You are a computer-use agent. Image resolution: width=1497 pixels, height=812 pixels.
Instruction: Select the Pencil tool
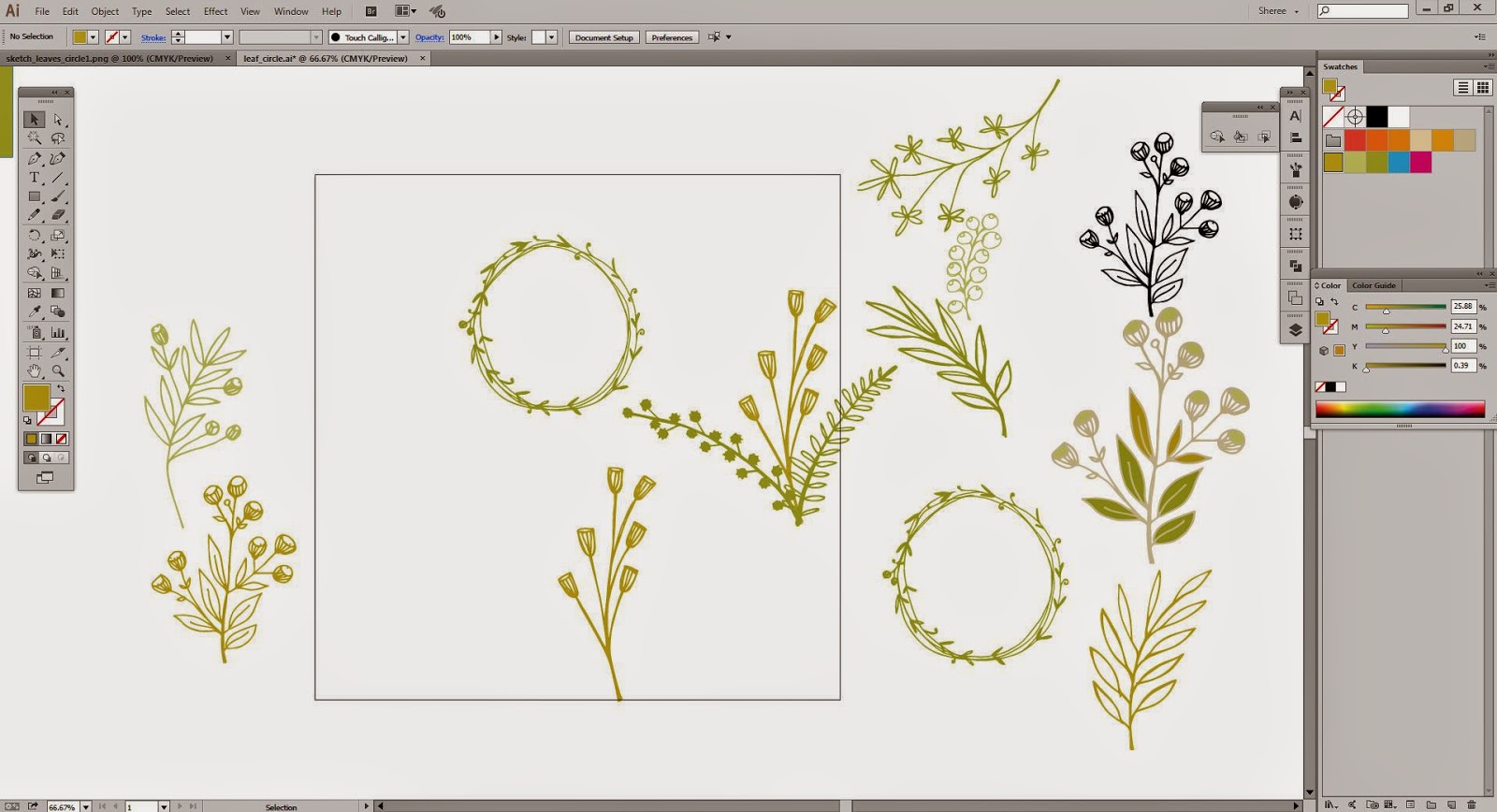coord(34,215)
